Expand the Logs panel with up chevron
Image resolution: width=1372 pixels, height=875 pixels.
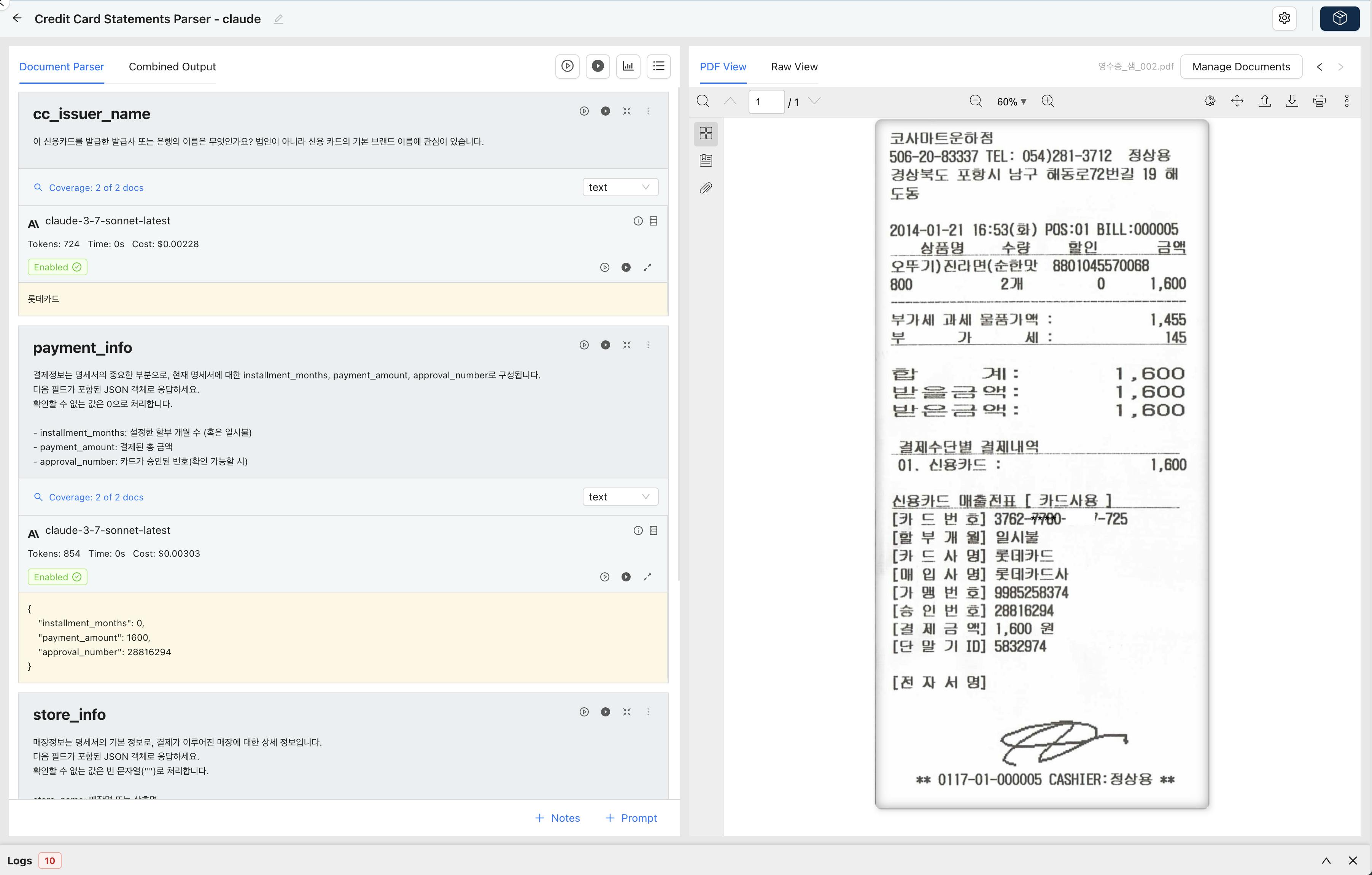click(1326, 861)
